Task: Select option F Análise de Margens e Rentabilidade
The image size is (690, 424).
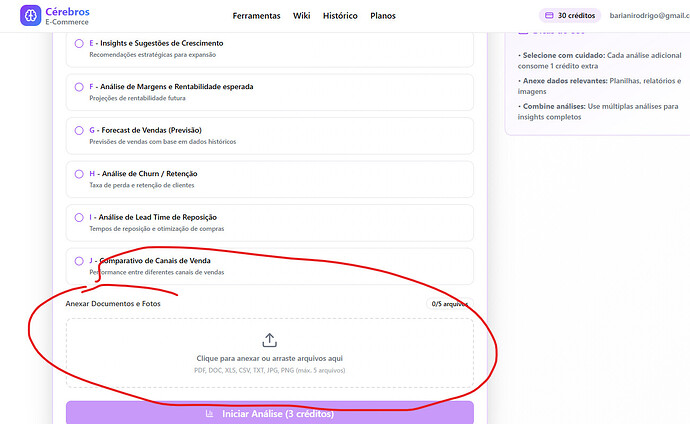Action: [x=269, y=92]
